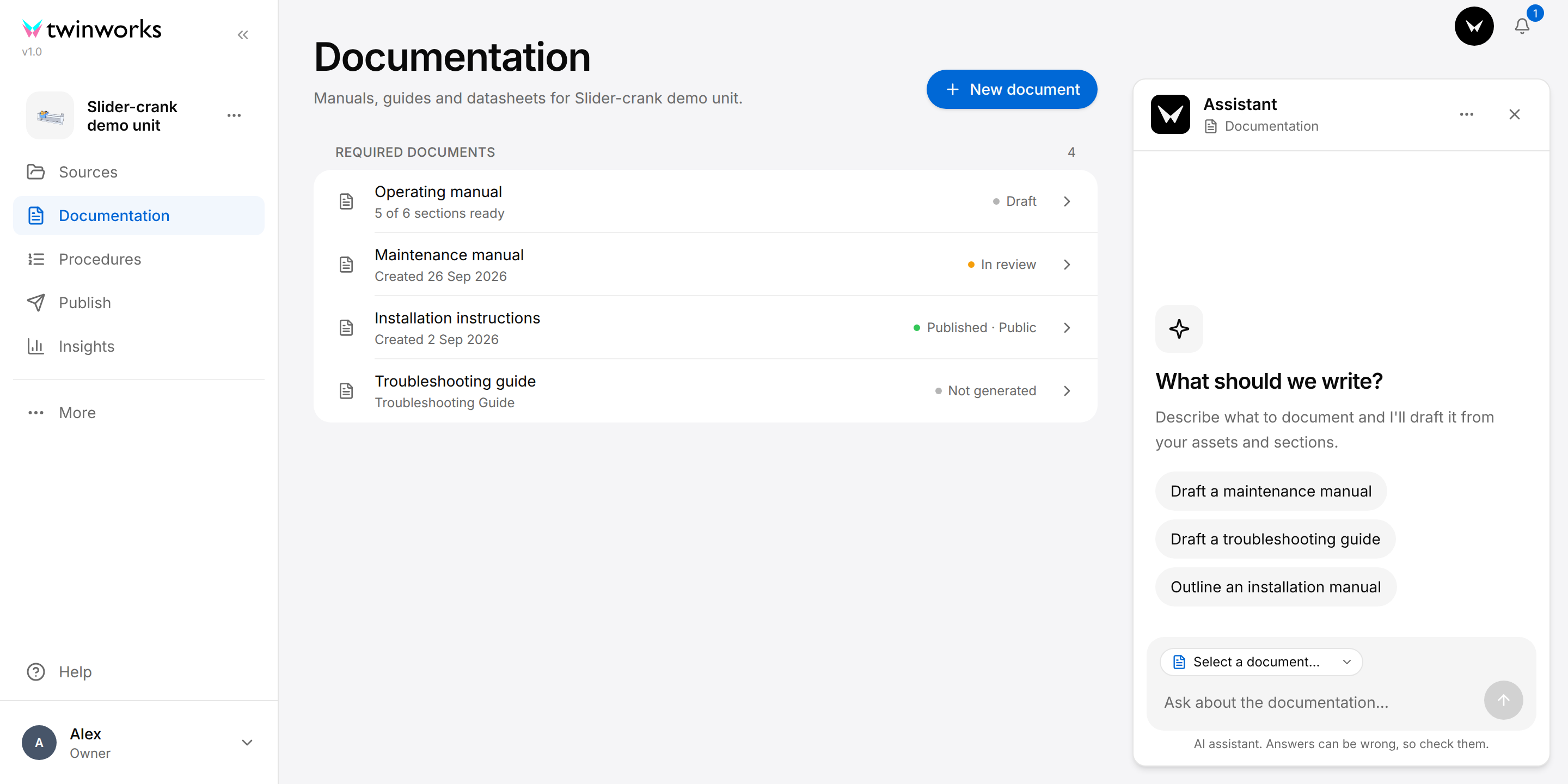Click the twinworks logo
This screenshot has height=784, width=1568.
pos(92,29)
